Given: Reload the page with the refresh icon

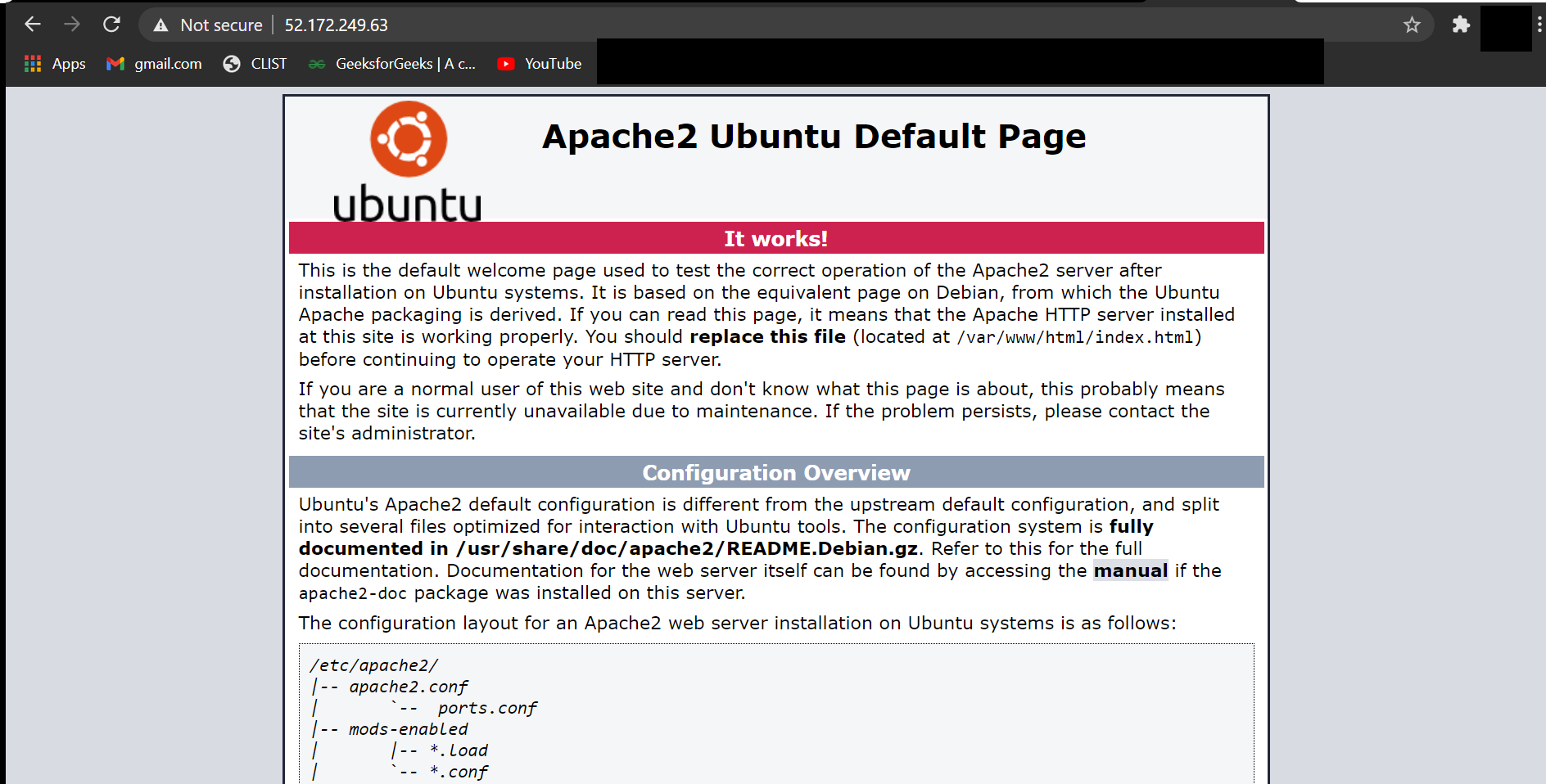Looking at the screenshot, I should [x=111, y=25].
